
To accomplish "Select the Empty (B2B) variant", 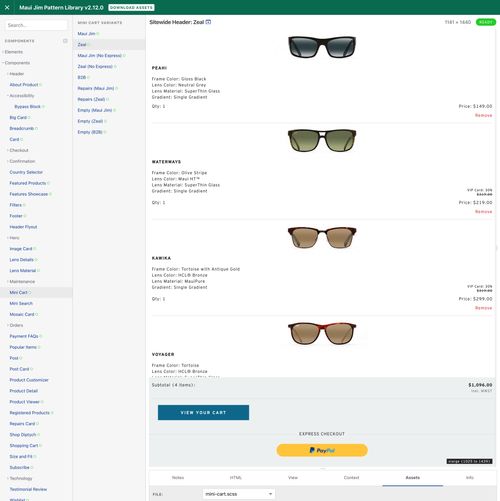I will [90, 132].
